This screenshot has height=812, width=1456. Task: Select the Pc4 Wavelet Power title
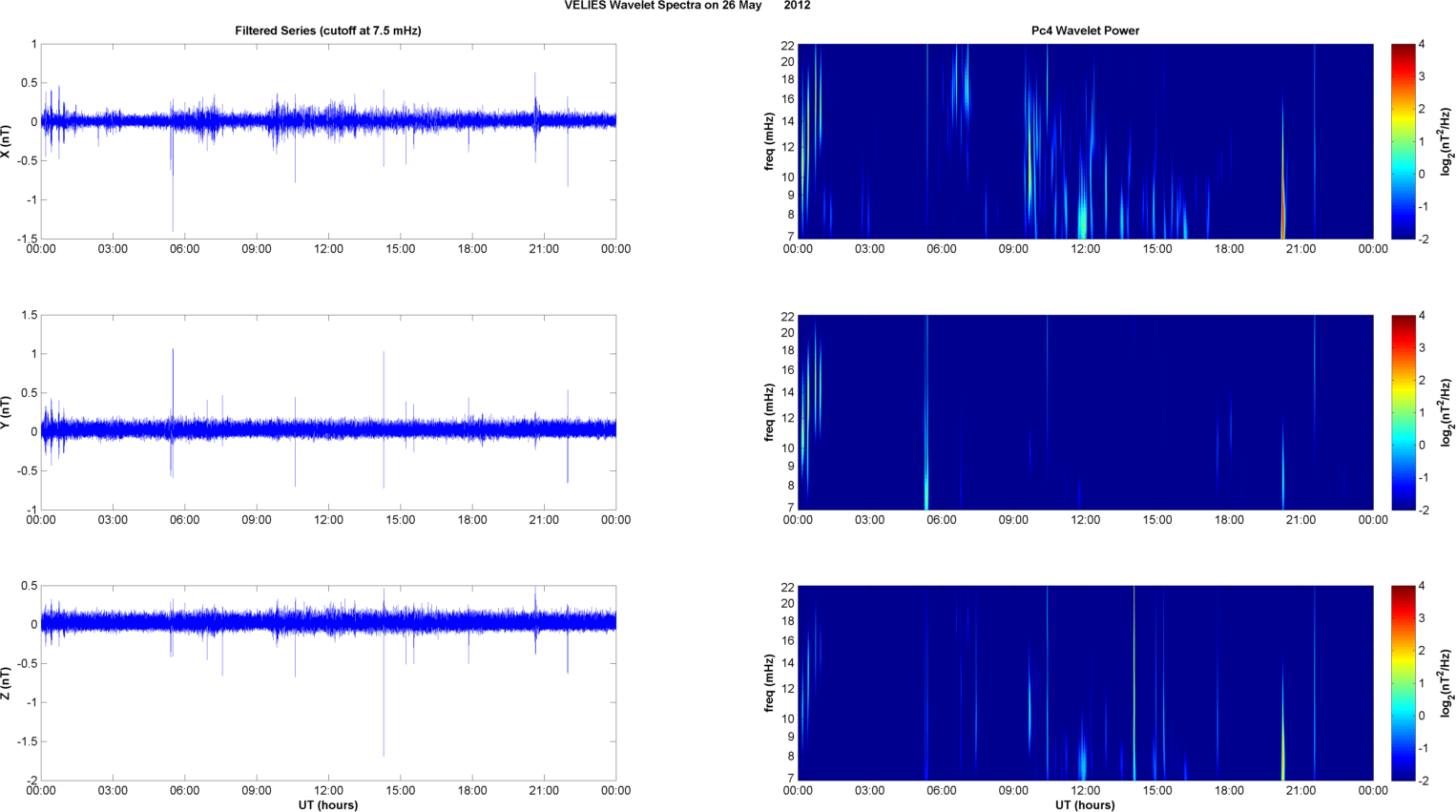click(1085, 31)
